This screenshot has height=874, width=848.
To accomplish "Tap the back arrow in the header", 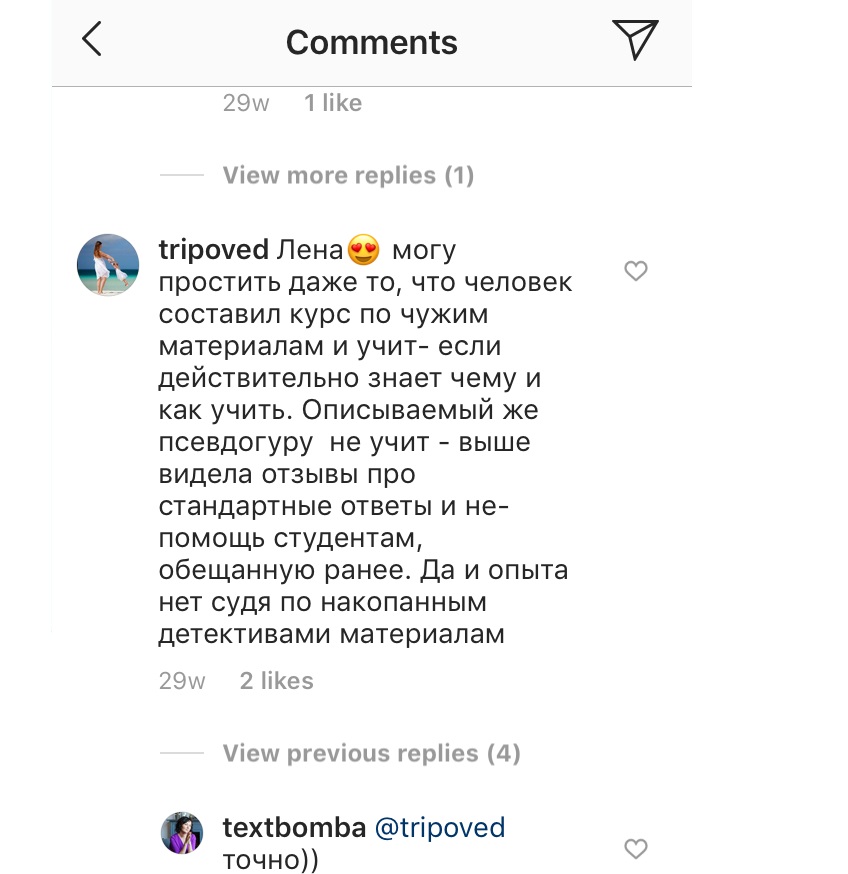I will pos(92,41).
